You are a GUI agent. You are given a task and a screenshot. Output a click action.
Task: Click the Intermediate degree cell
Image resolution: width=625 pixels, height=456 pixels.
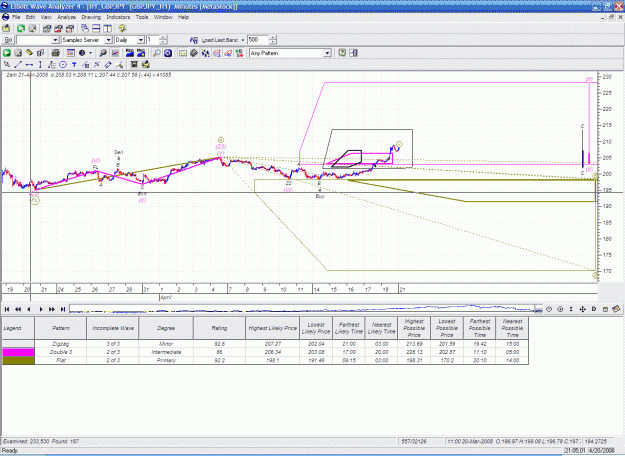point(166,352)
